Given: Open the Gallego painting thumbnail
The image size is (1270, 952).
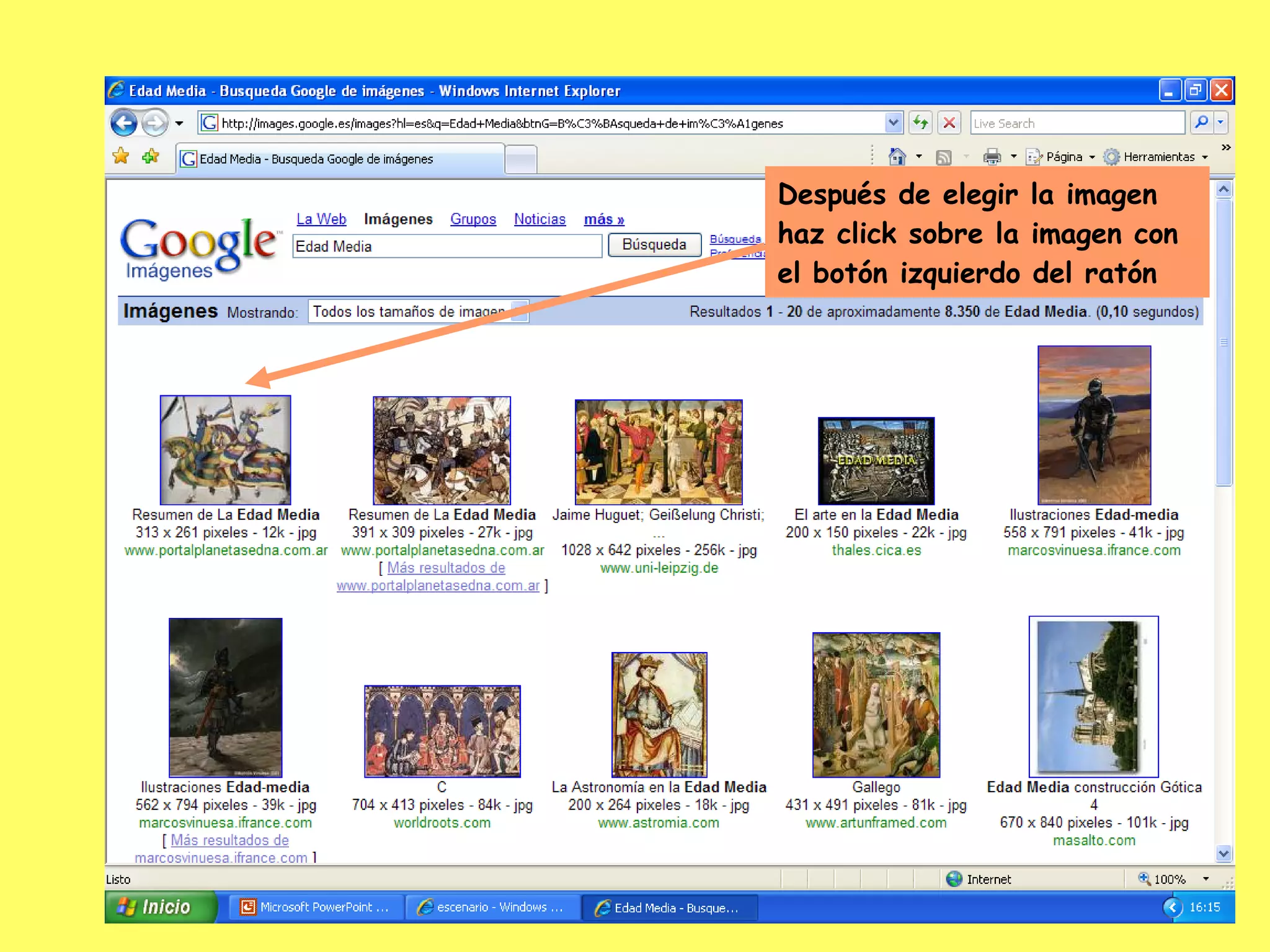Looking at the screenshot, I should (x=876, y=705).
